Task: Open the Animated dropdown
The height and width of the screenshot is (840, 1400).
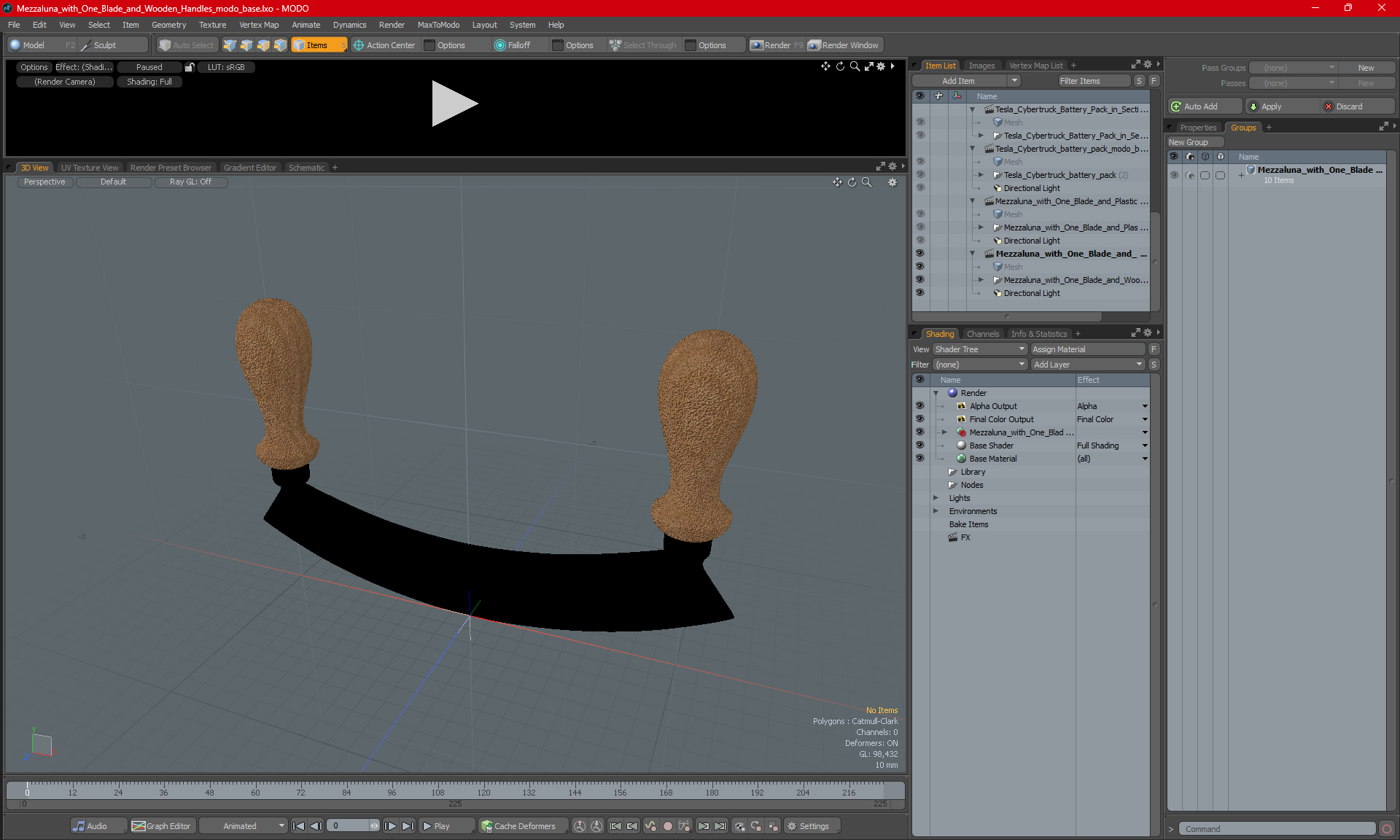Action: pos(244,826)
